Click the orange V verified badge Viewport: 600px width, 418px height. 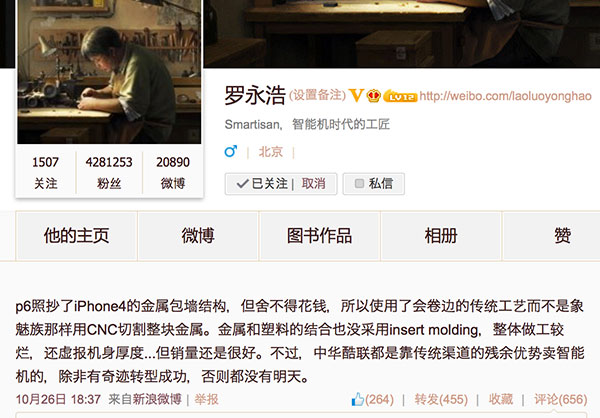pyautogui.click(x=356, y=95)
